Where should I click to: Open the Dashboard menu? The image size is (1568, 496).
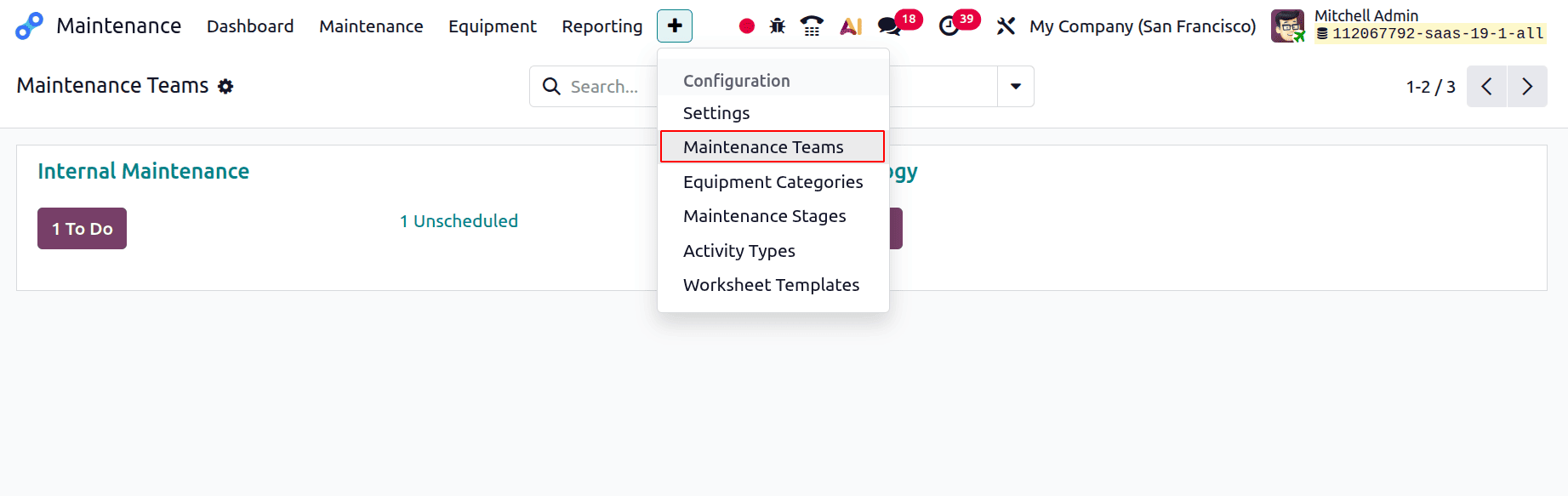coord(250,26)
